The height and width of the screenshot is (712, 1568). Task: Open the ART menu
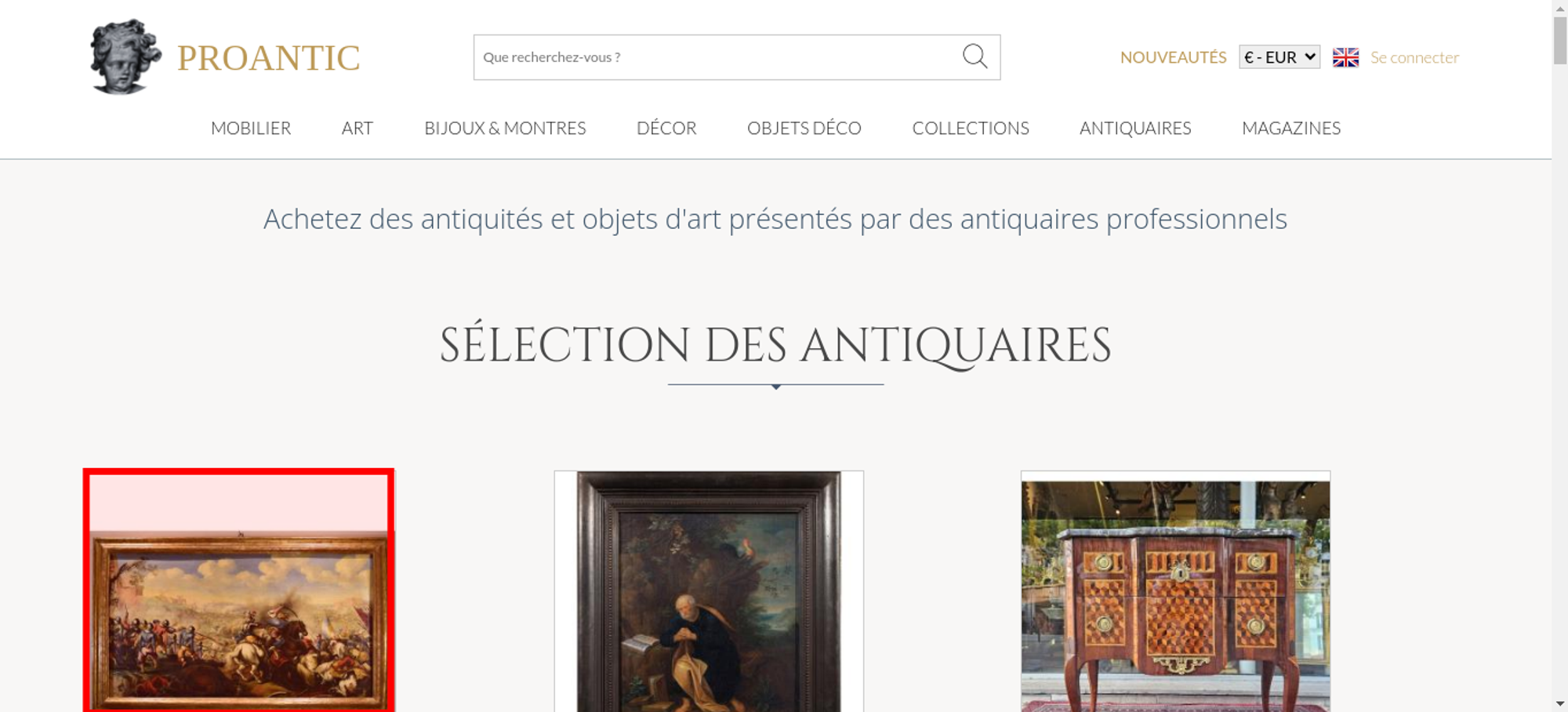tap(358, 128)
